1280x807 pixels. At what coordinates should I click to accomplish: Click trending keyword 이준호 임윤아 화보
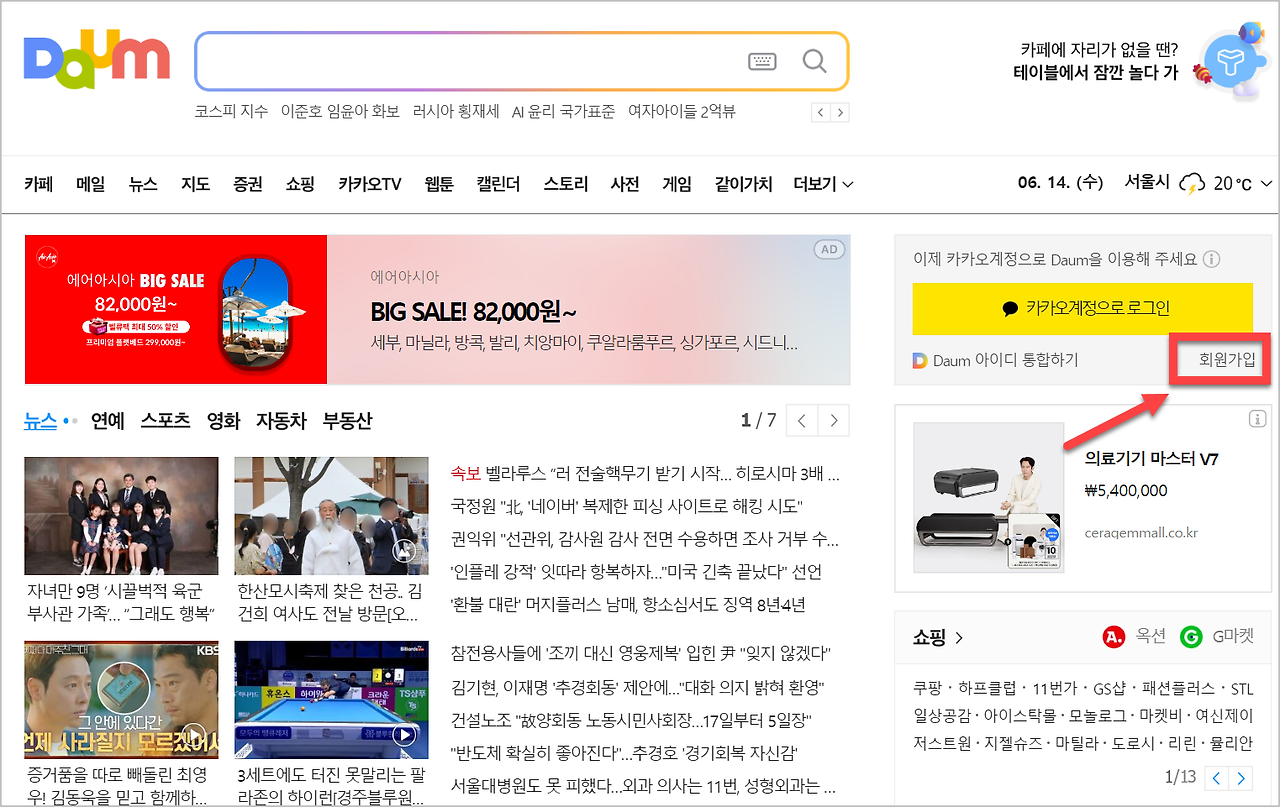[340, 112]
